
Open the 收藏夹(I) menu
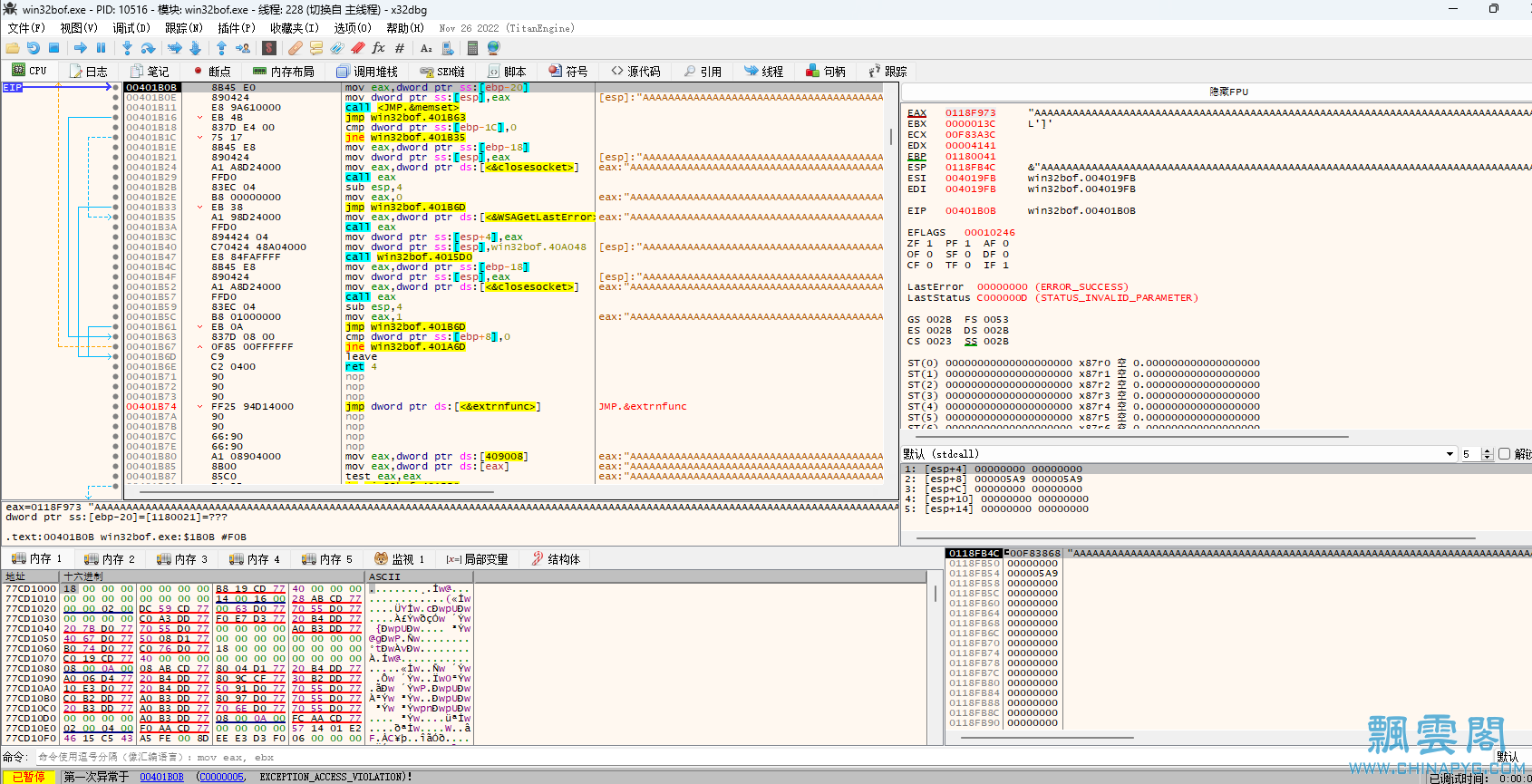coord(295,28)
